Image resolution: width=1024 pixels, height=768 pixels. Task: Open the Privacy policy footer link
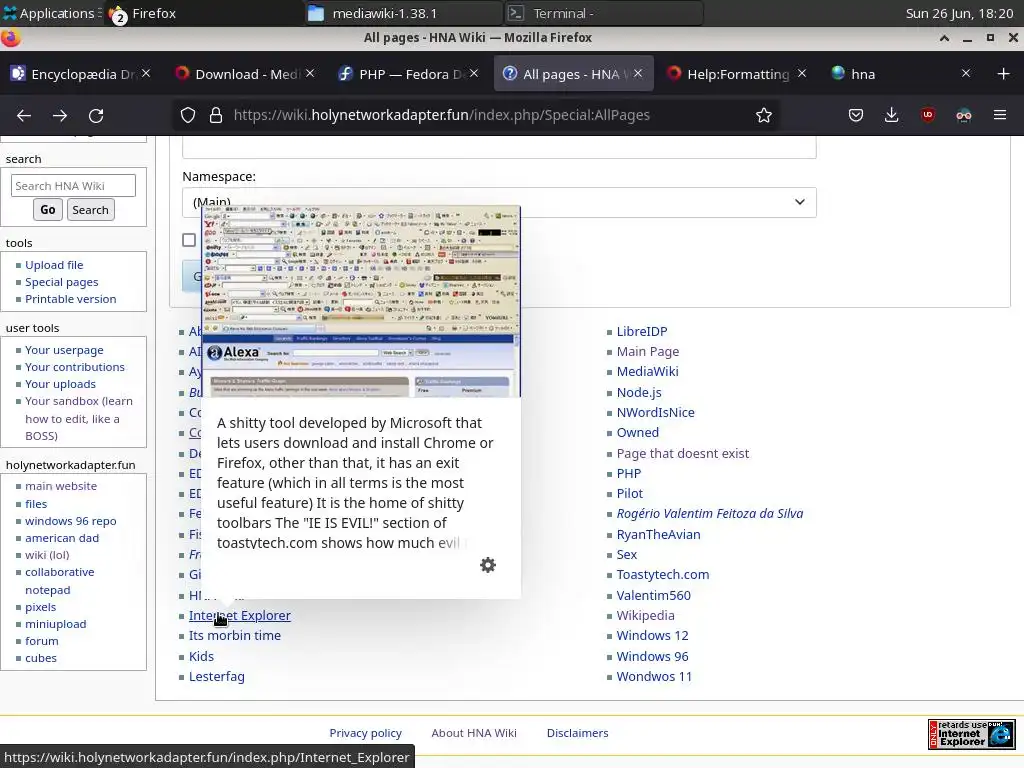[x=366, y=733]
